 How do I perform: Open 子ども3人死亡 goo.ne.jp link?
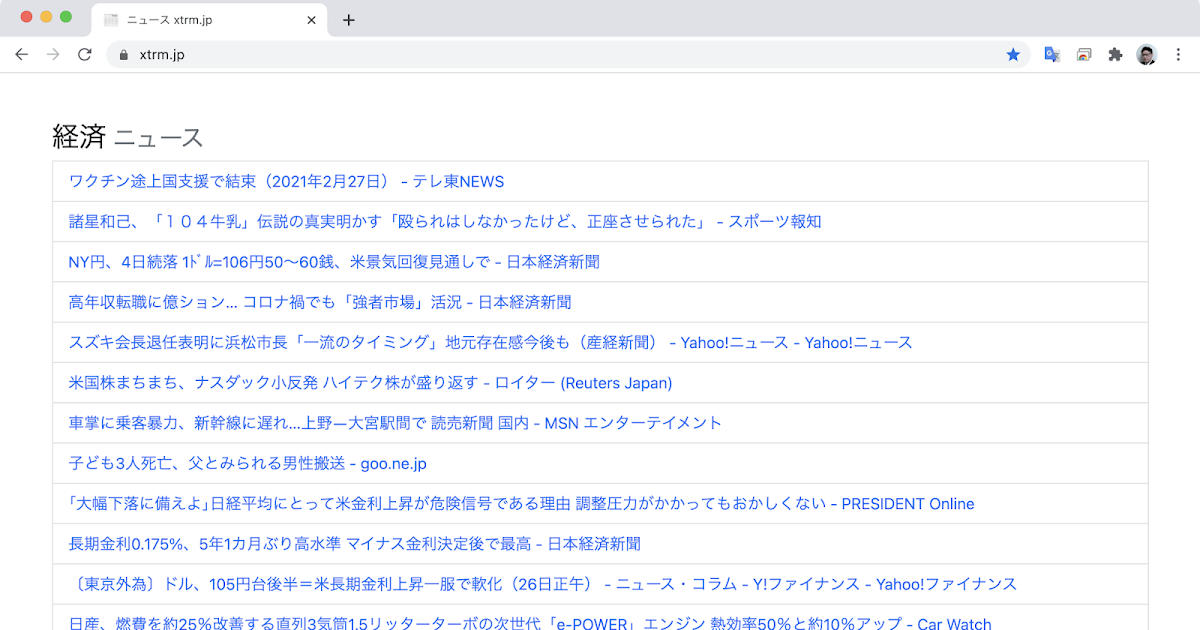tap(248, 463)
